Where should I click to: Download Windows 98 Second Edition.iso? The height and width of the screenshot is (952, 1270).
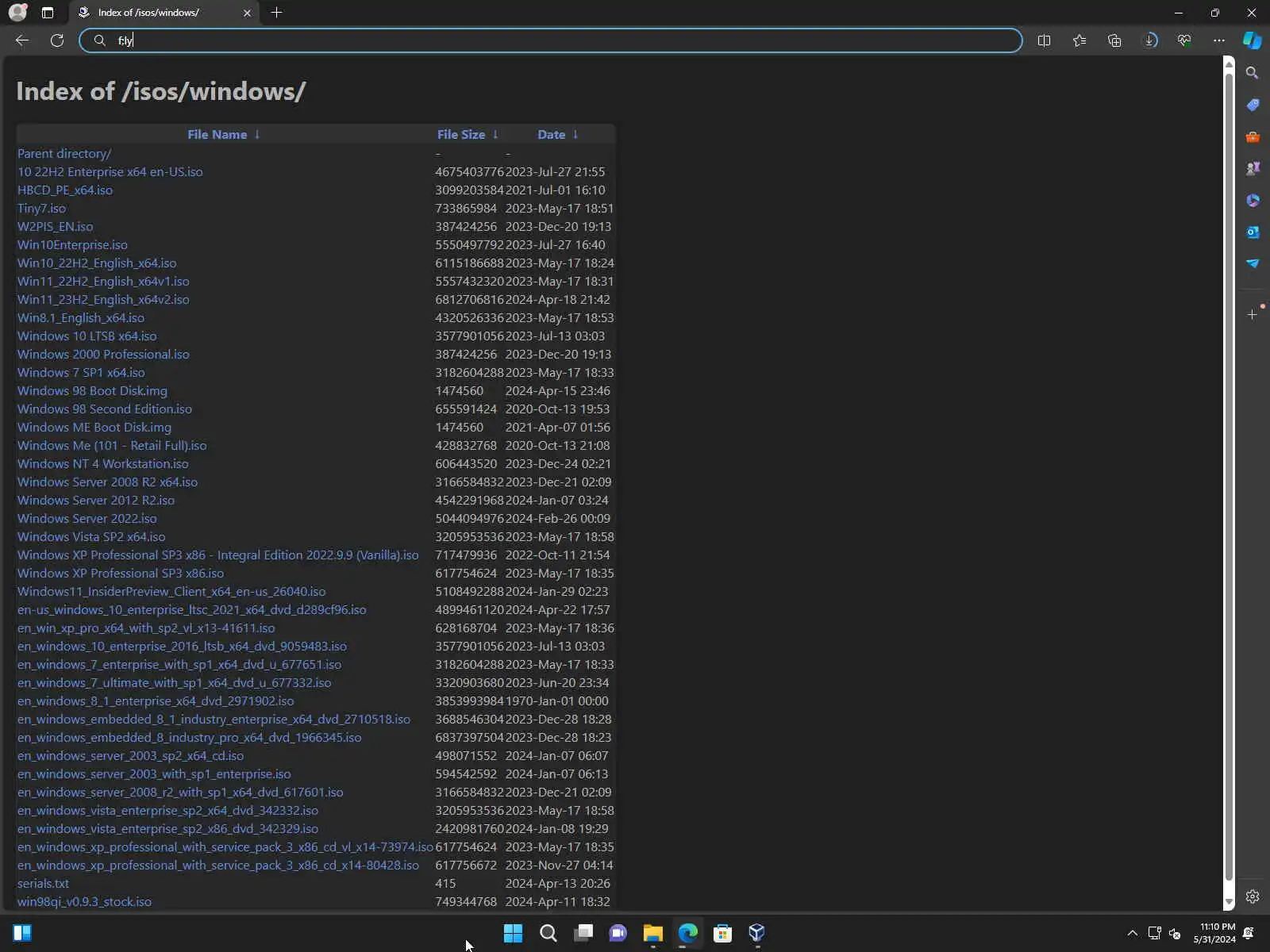pyautogui.click(x=105, y=409)
